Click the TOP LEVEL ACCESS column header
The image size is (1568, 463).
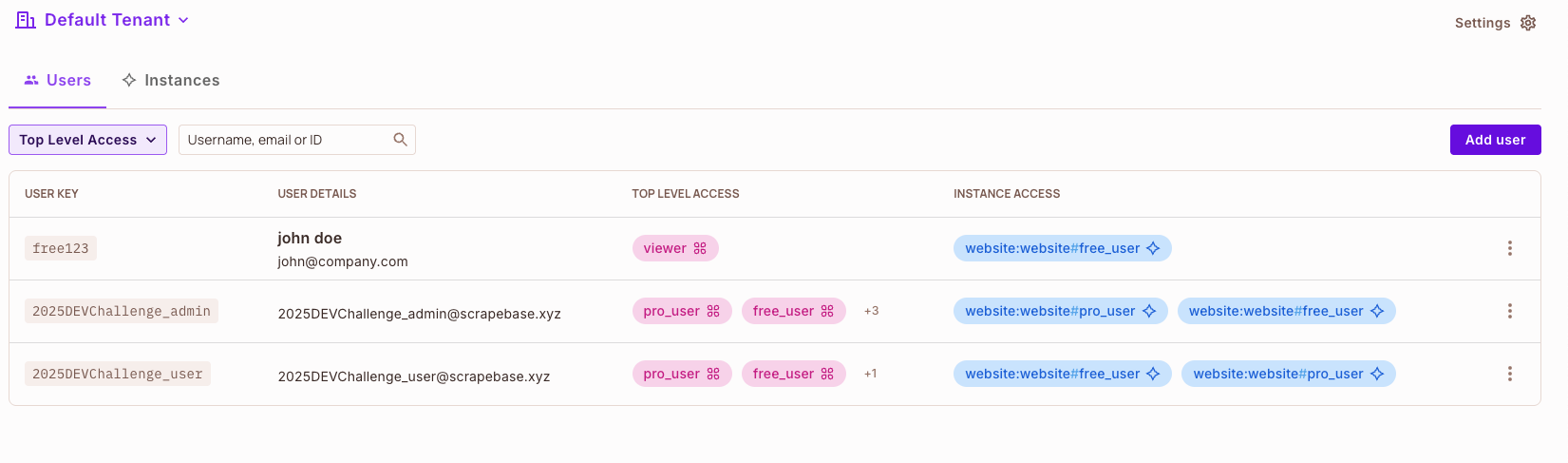[x=686, y=193]
